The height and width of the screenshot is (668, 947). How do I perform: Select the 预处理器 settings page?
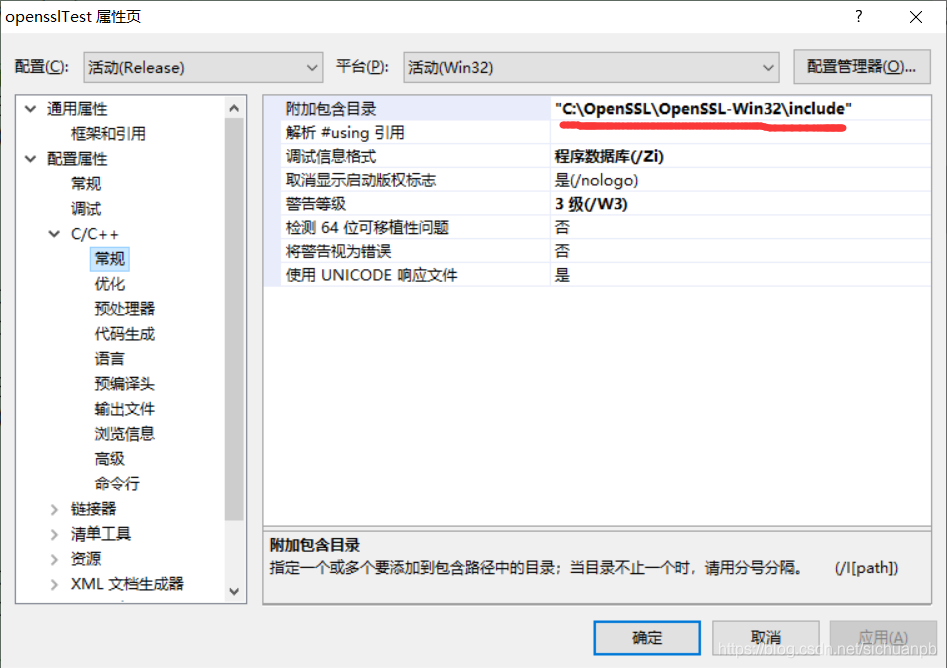pos(122,308)
